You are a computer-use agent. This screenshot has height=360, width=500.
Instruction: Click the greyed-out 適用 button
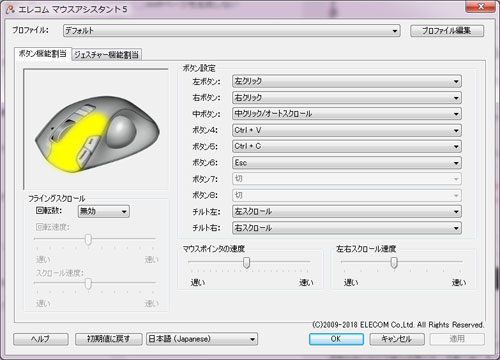tap(457, 339)
